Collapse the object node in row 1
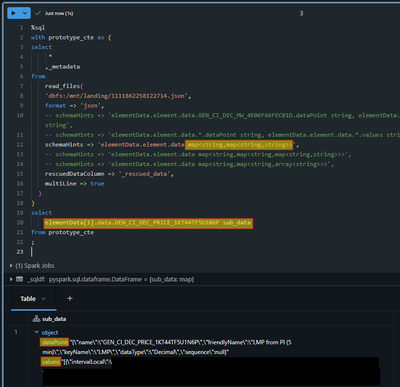The image size is (400, 387). [x=37, y=332]
